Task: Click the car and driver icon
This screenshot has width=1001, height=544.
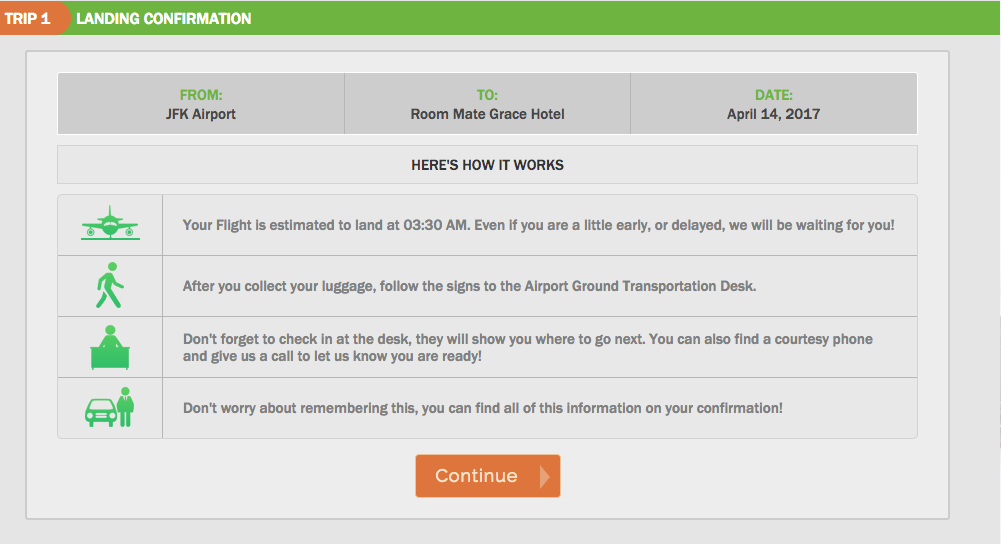Action: [110, 407]
